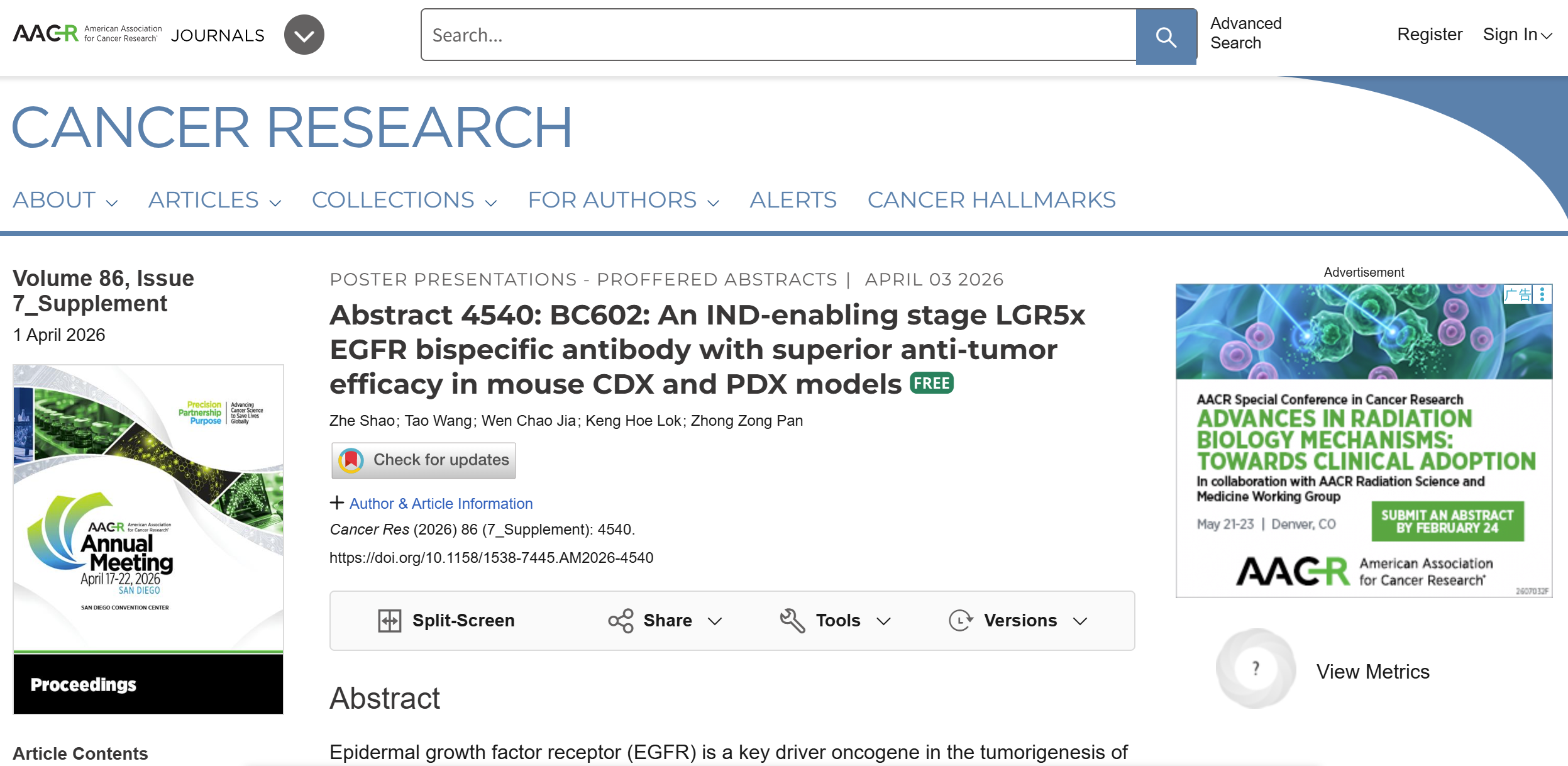Open the Annual Meeting Proceedings cover thumbnail

tap(148, 540)
